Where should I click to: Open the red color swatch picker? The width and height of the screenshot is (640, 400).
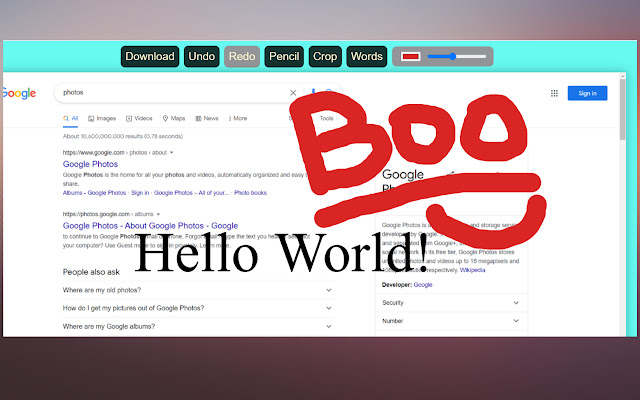click(411, 56)
